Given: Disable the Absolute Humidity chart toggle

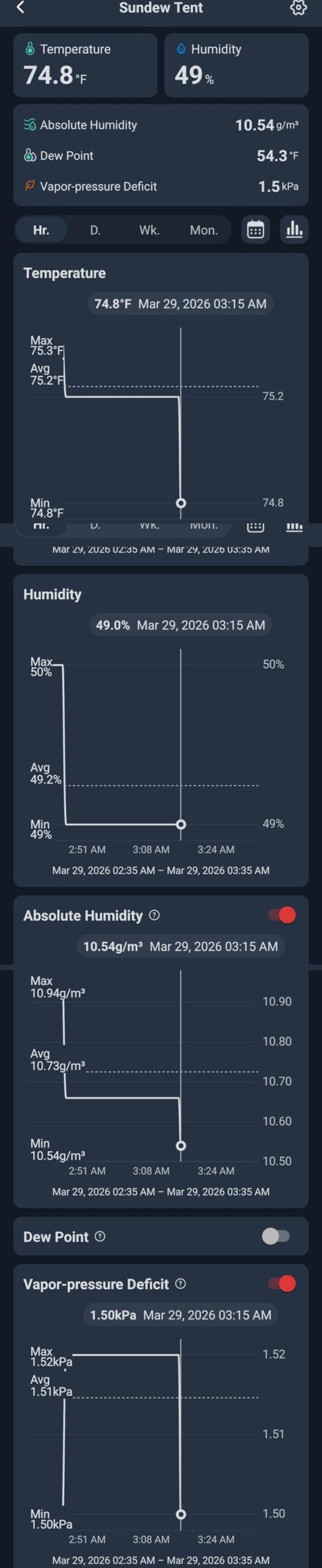Looking at the screenshot, I should (282, 915).
